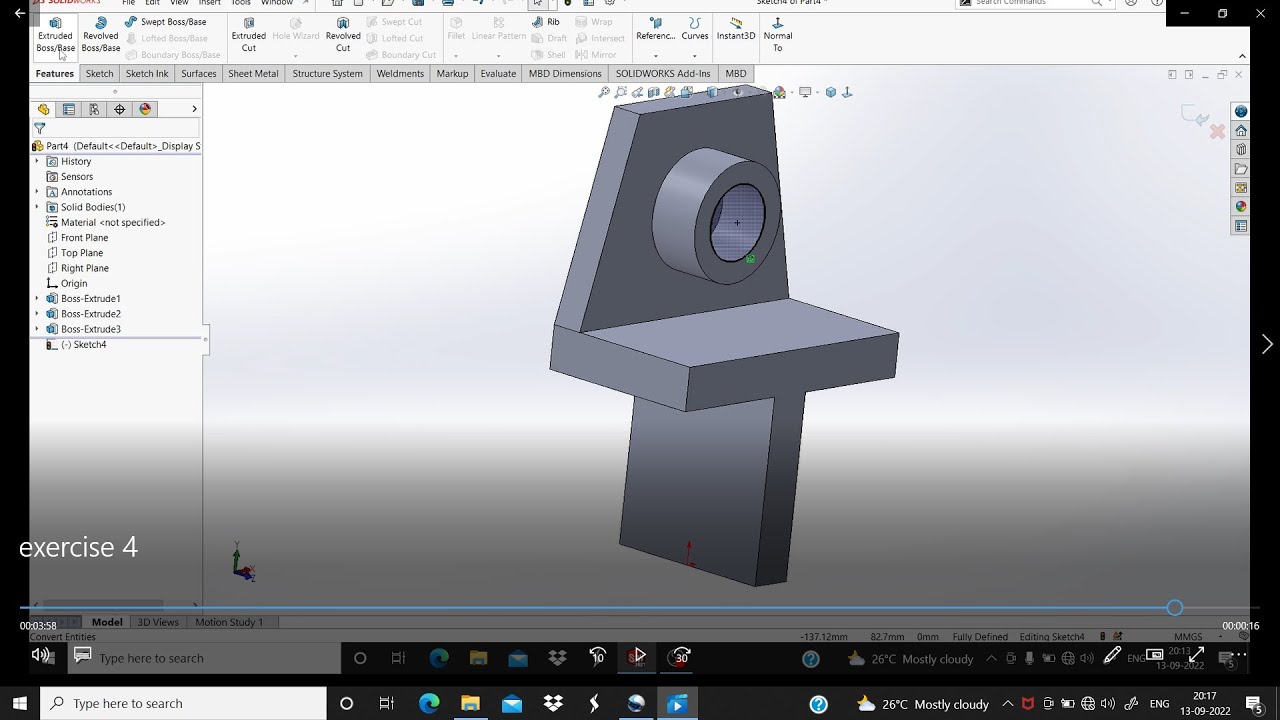The height and width of the screenshot is (720, 1280).
Task: Activate the Extruded Cut tool
Action: [249, 35]
